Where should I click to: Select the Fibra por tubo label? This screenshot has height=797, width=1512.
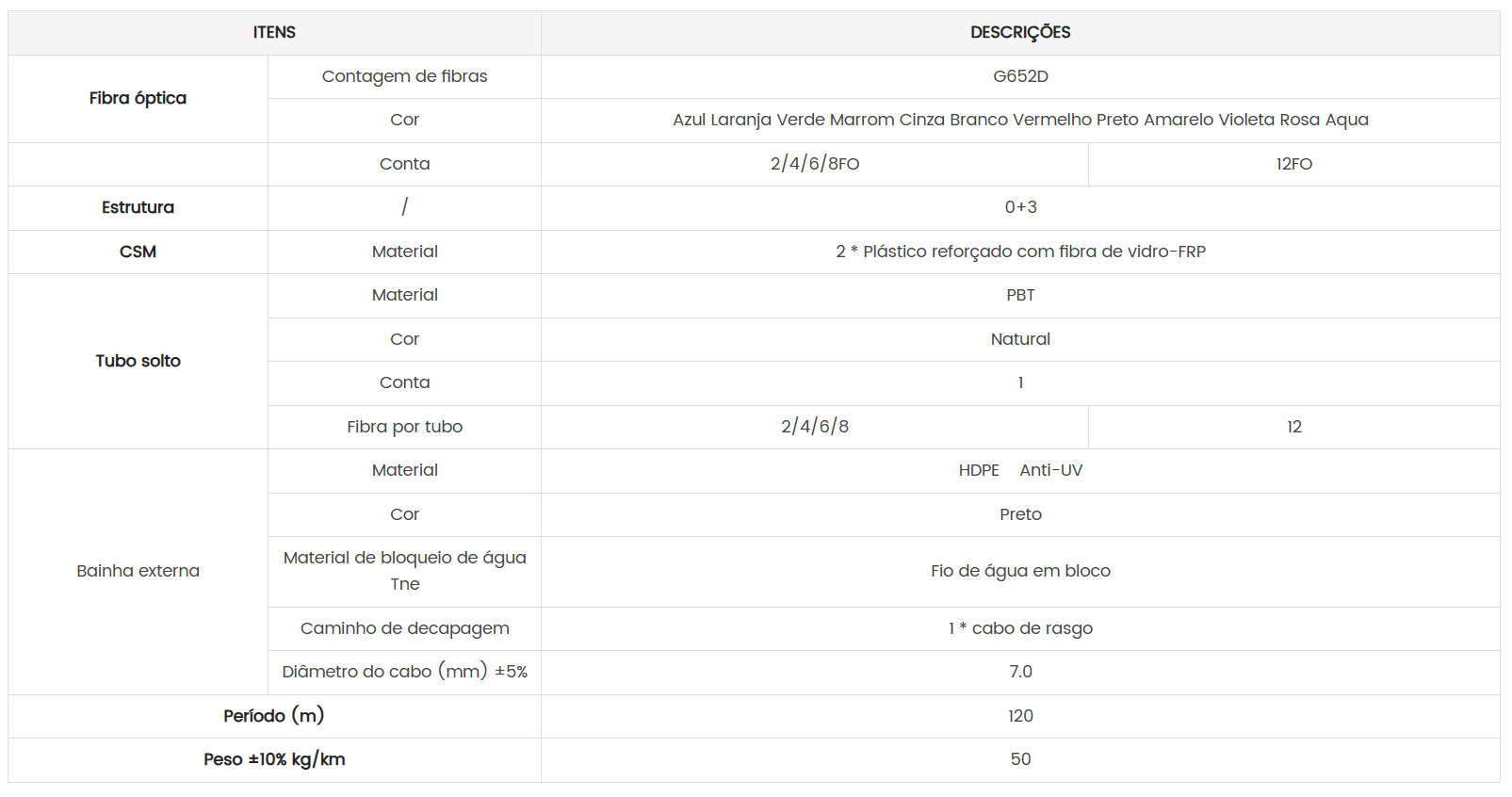click(404, 428)
